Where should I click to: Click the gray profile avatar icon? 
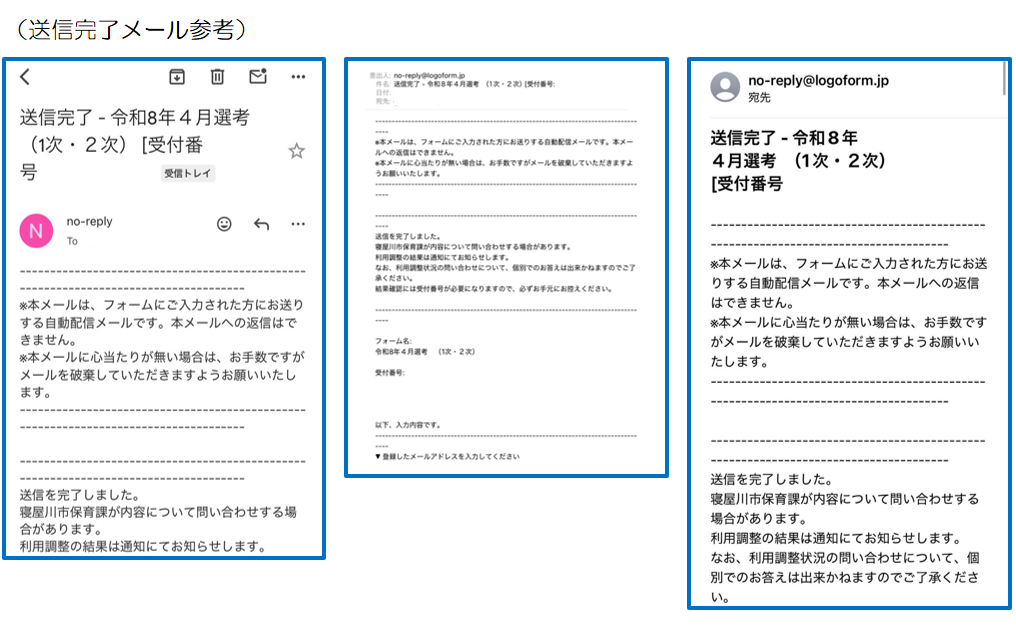coord(724,87)
